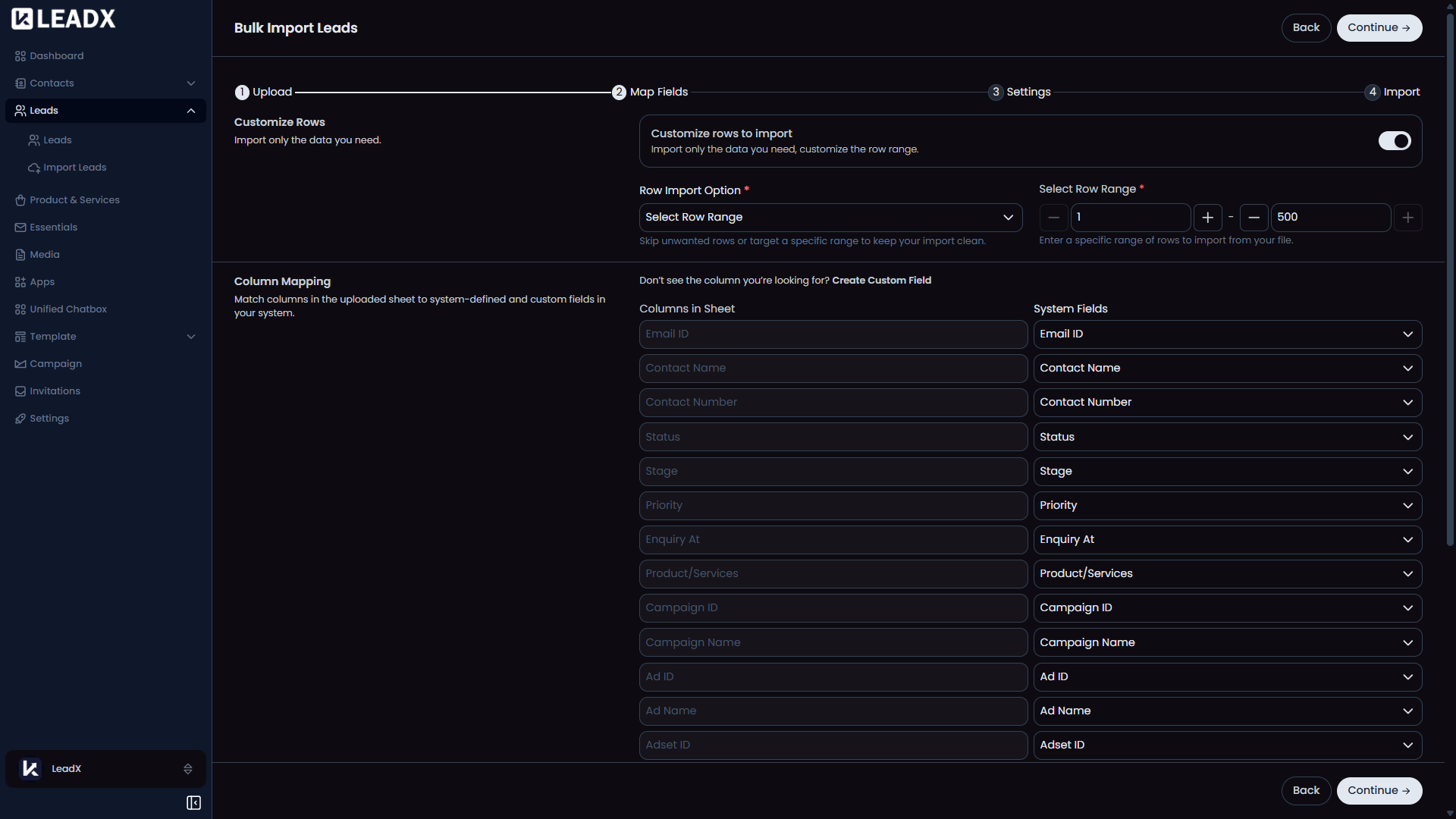Click the Create Custom Field link
The image size is (1456, 819).
(x=881, y=281)
